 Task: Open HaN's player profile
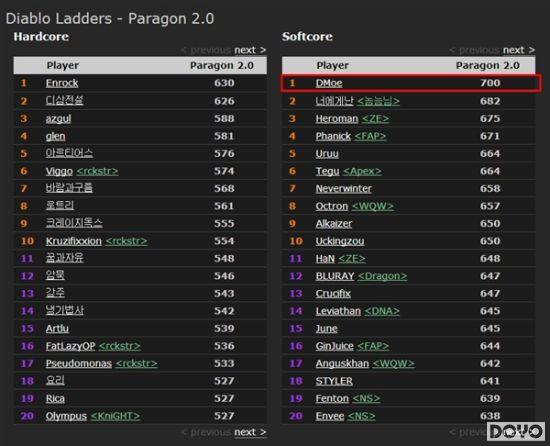pyautogui.click(x=325, y=258)
